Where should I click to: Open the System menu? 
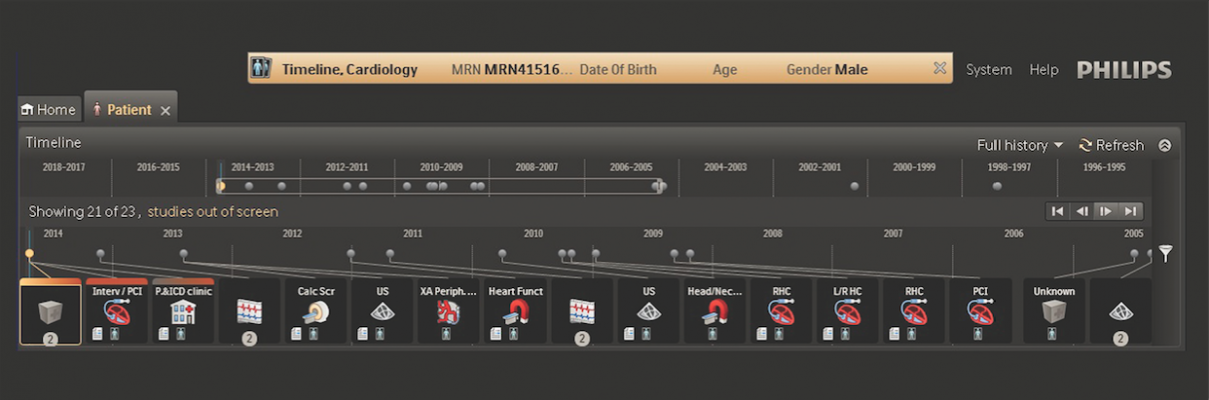(988, 70)
